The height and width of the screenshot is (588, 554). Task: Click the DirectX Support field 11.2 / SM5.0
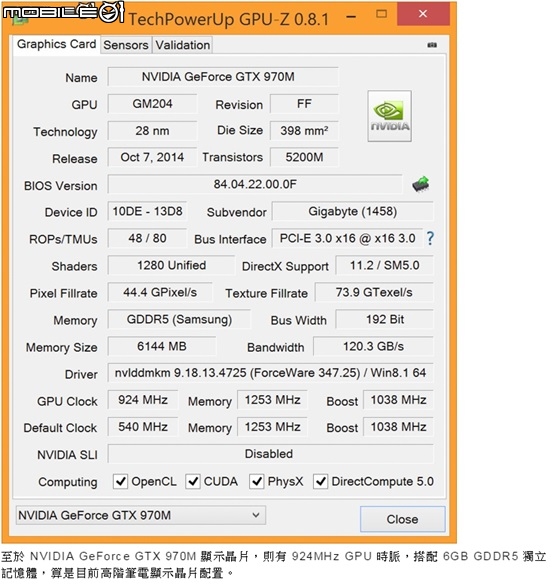pos(384,266)
